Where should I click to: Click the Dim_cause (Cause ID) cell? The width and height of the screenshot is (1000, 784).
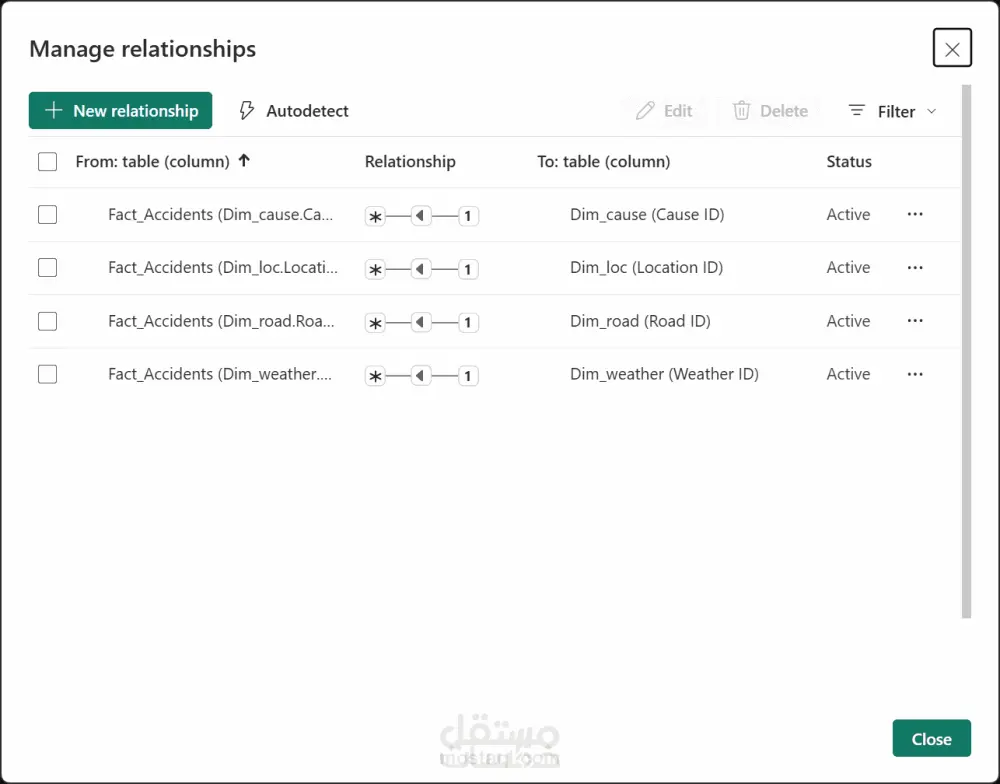pos(647,214)
